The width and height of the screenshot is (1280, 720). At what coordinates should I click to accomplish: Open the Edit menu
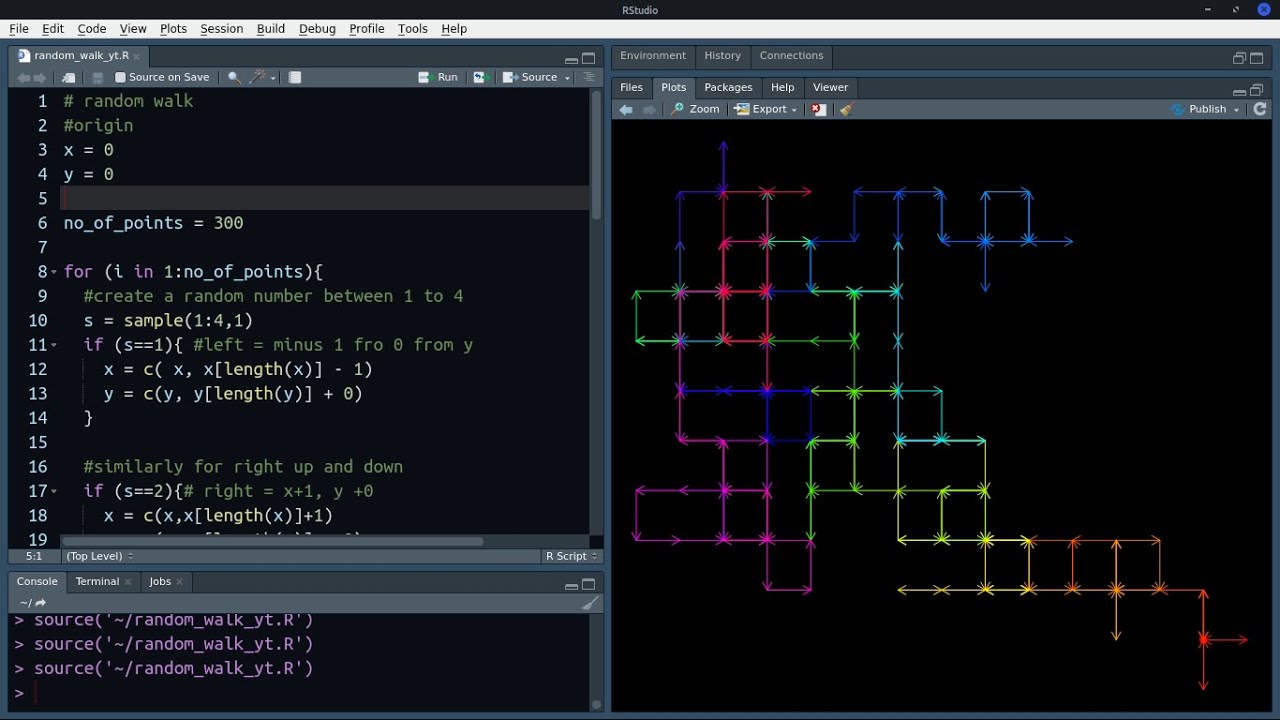pyautogui.click(x=53, y=29)
